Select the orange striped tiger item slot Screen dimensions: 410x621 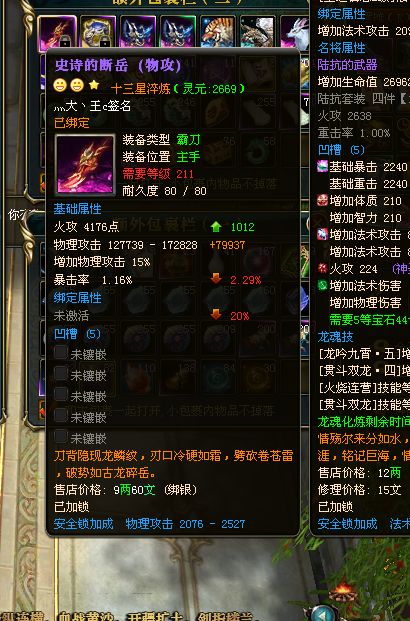pyautogui.click(x=217, y=32)
